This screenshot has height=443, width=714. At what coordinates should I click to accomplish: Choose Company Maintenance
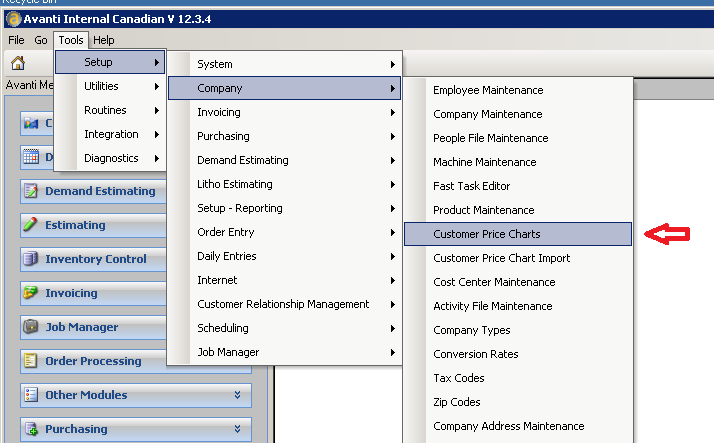tap(518, 114)
